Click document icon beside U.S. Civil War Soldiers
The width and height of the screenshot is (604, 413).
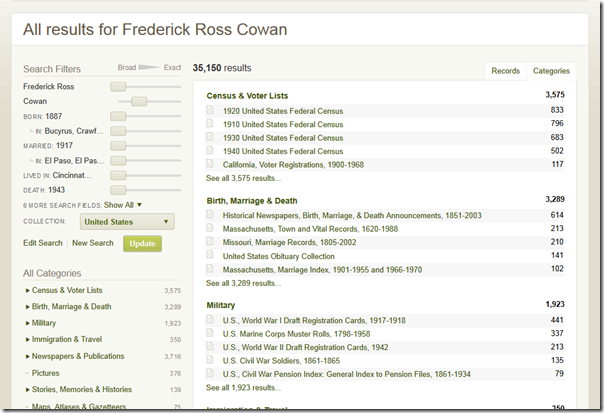210,360
